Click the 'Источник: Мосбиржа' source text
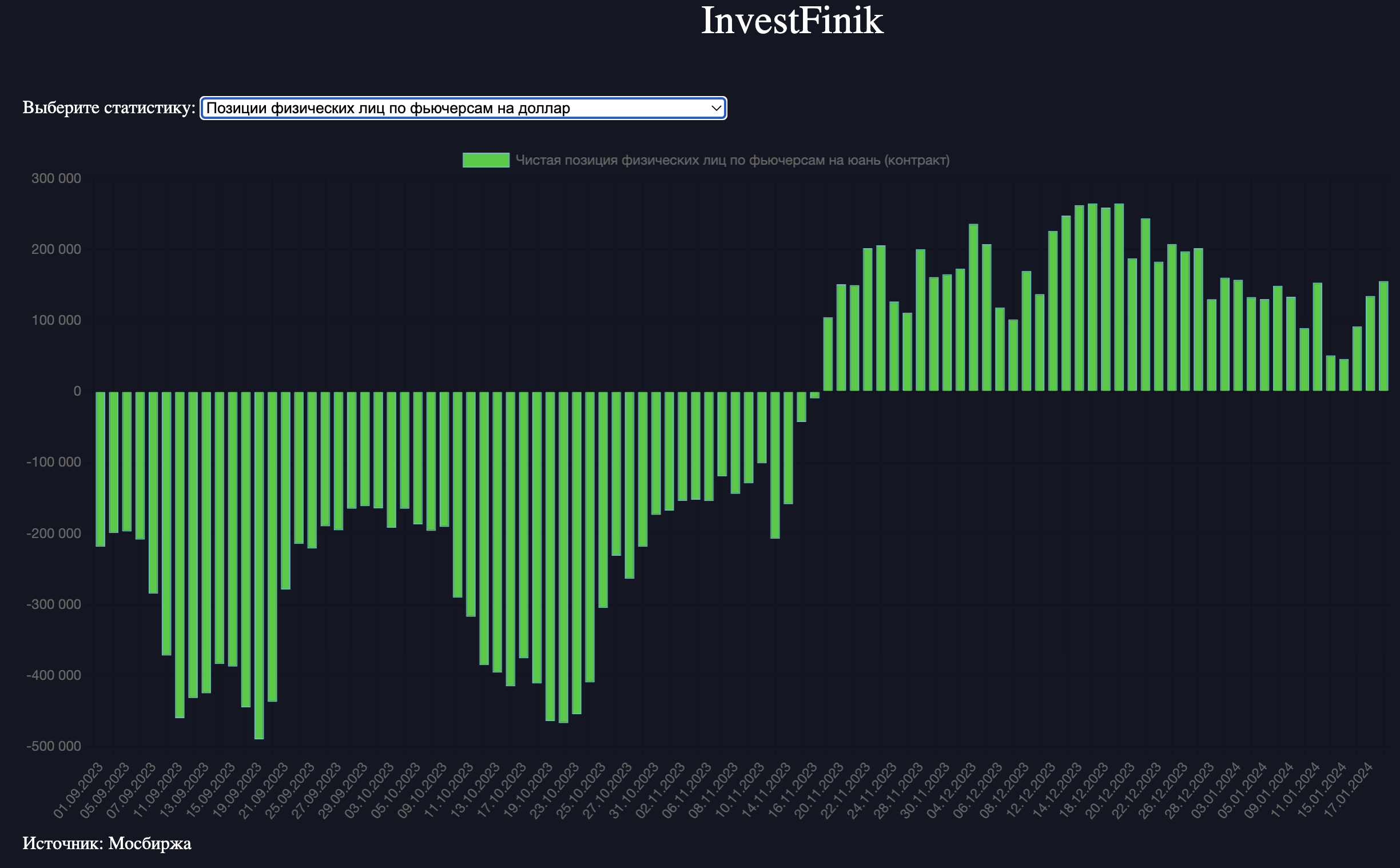Viewport: 1400px width, 868px height. click(107, 843)
